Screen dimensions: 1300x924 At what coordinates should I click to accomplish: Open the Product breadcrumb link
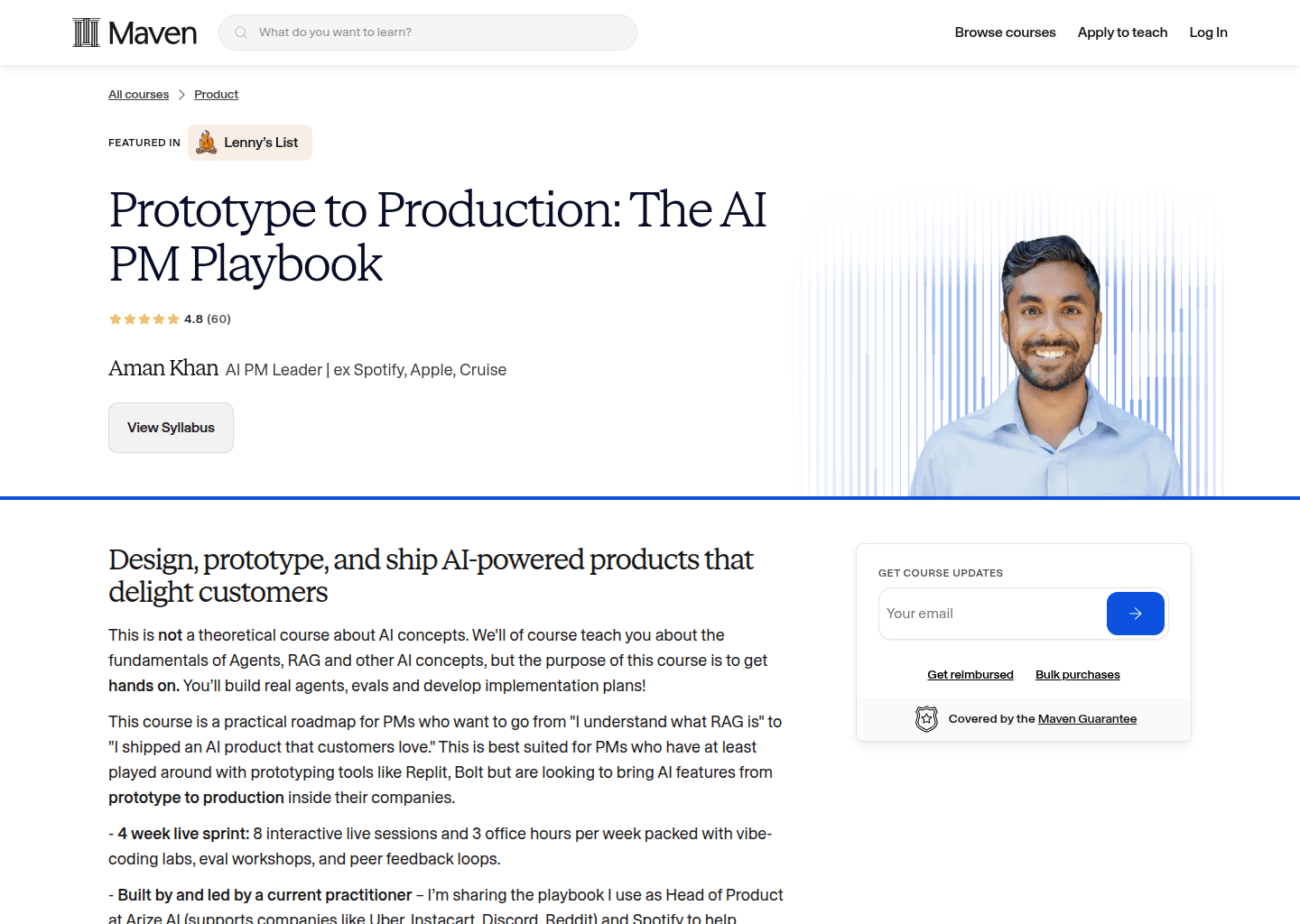coord(216,94)
